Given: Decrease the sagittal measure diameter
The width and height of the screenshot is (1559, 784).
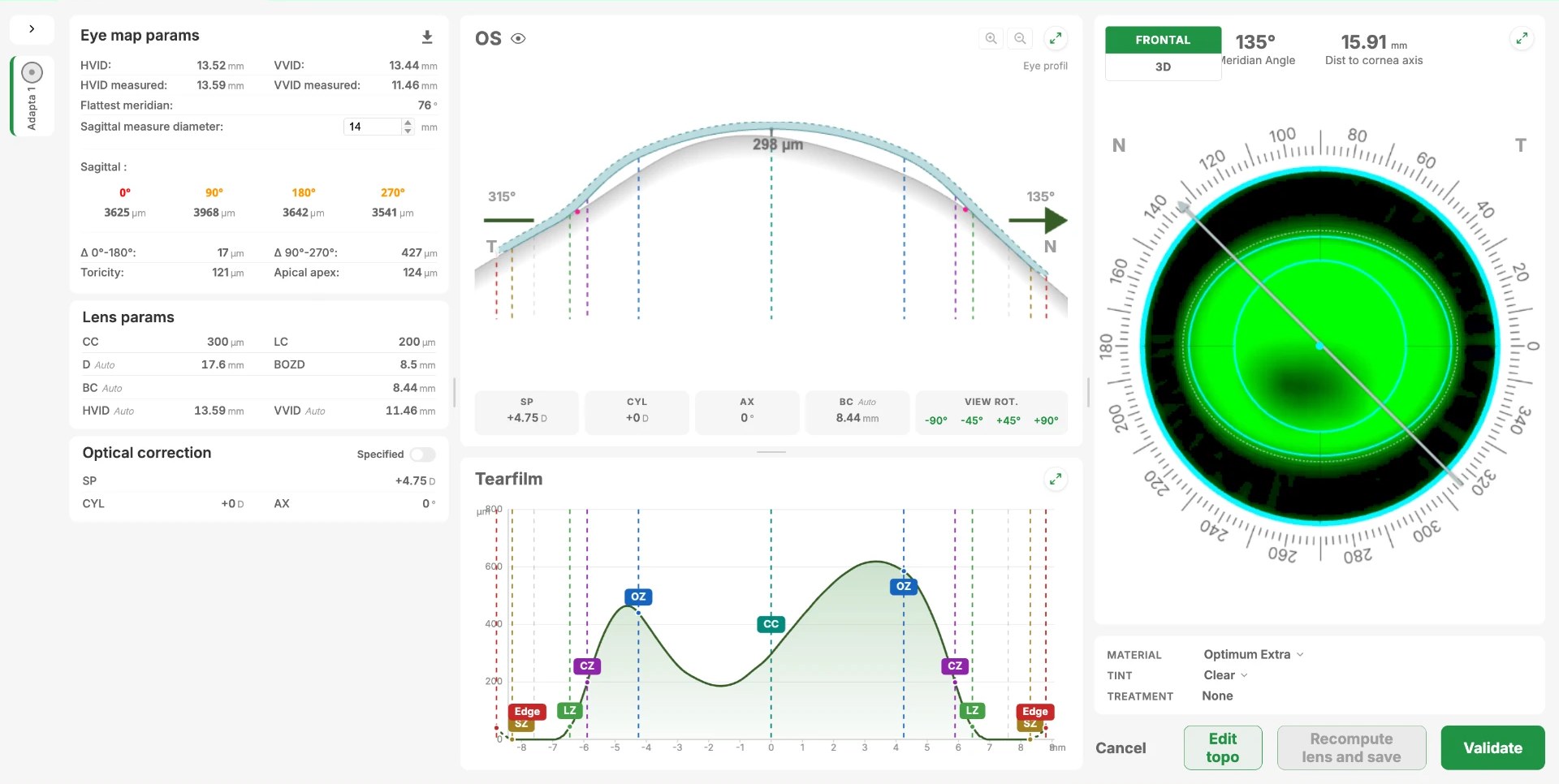Looking at the screenshot, I should [x=408, y=131].
